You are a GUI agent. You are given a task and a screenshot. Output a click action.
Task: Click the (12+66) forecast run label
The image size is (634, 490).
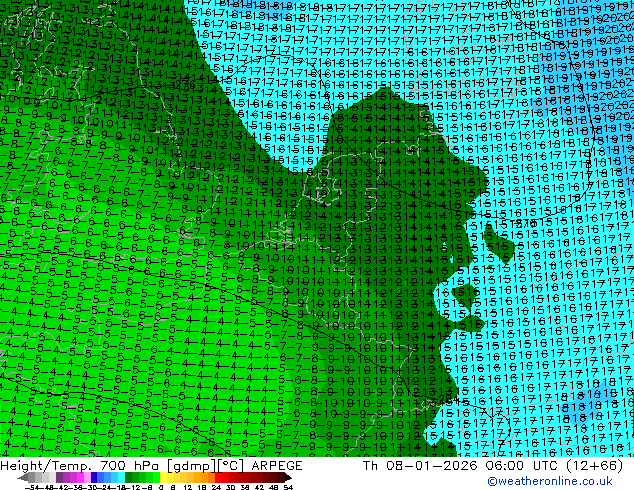tap(594, 466)
